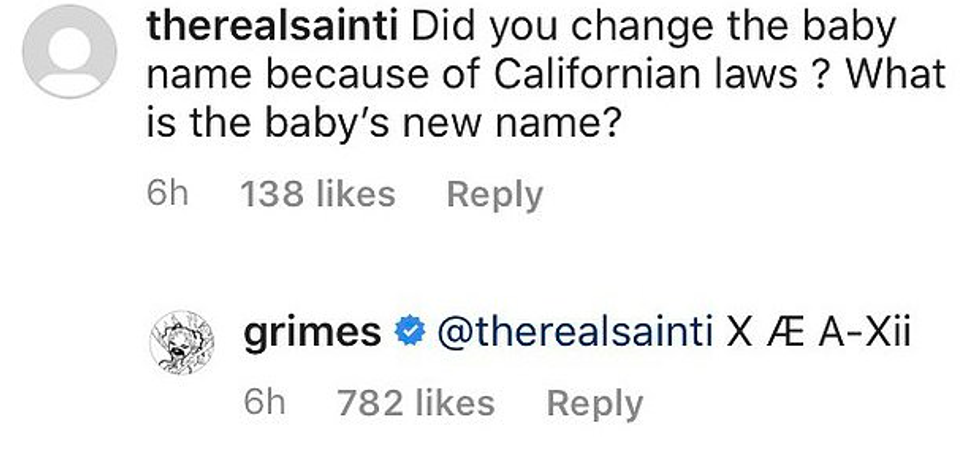This screenshot has width=980, height=450.
Task: Open the therealsainti username in the comment
Action: coord(273,27)
